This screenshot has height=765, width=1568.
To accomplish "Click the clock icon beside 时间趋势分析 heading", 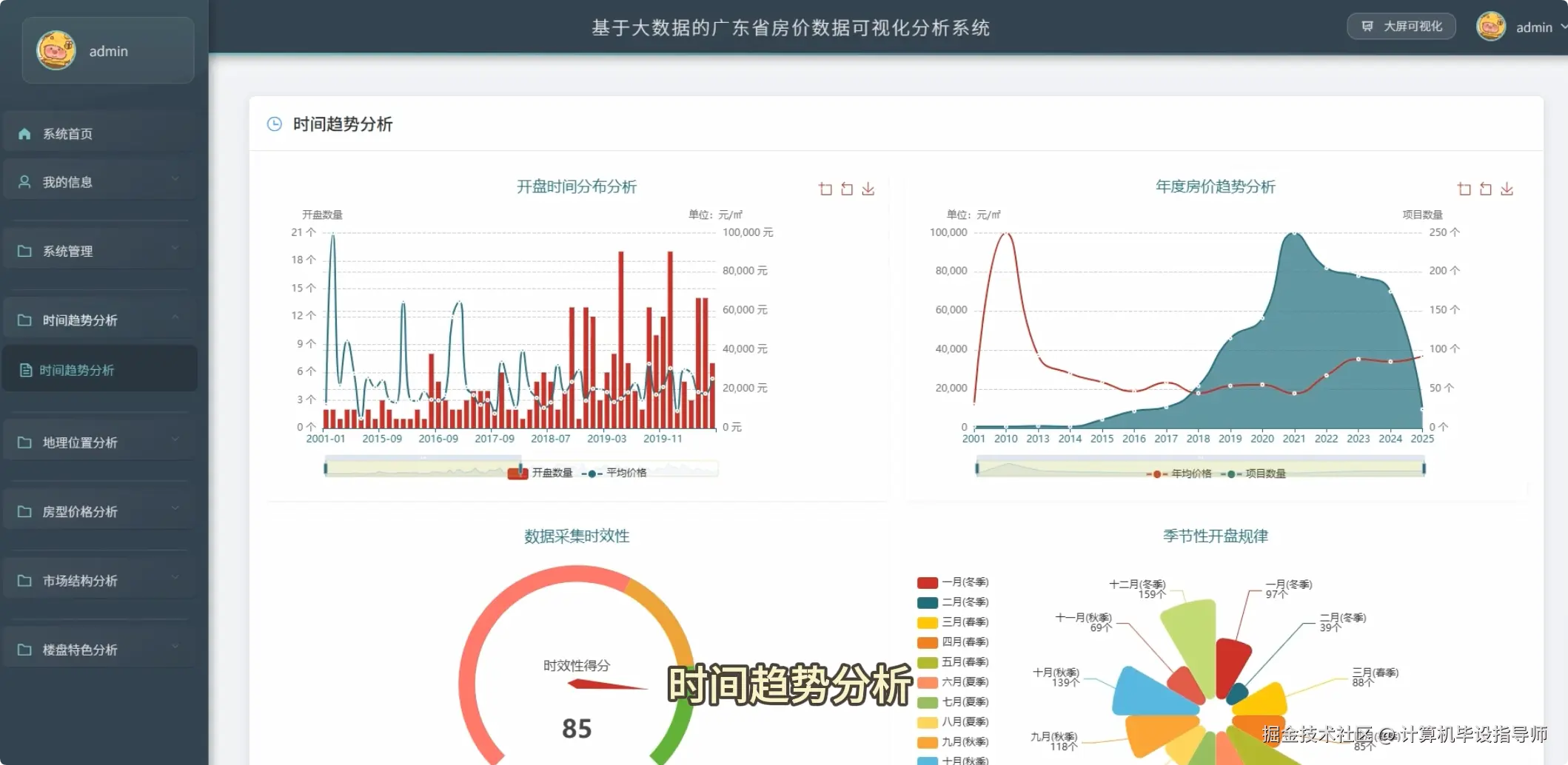I will (x=274, y=124).
